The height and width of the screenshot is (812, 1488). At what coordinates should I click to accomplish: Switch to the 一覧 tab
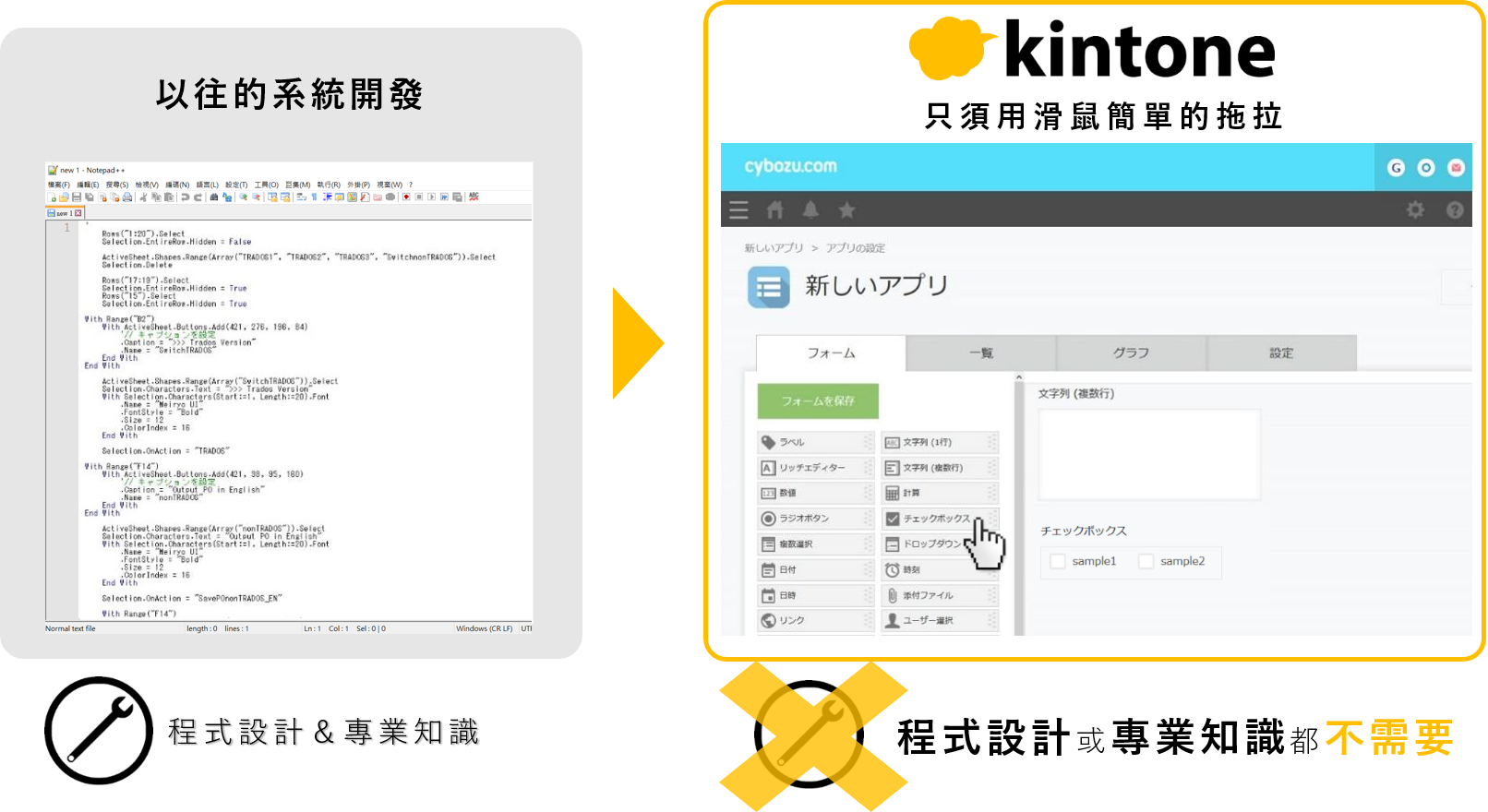pyautogui.click(x=981, y=353)
